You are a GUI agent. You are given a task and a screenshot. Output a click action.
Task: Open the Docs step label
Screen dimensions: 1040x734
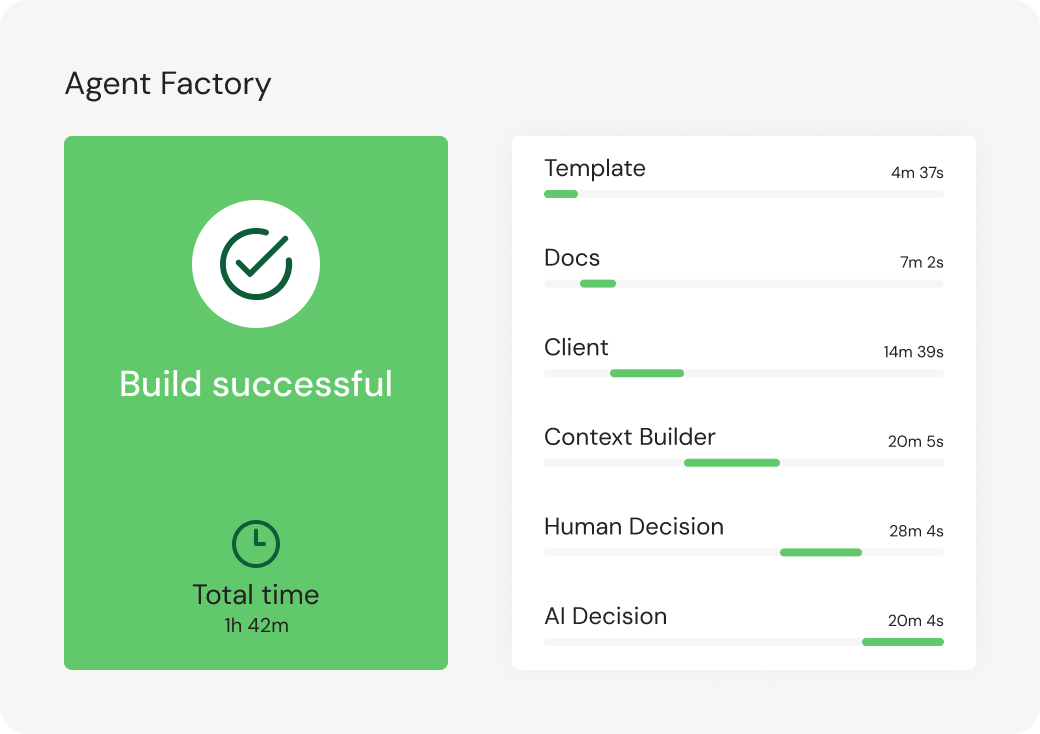click(572, 258)
